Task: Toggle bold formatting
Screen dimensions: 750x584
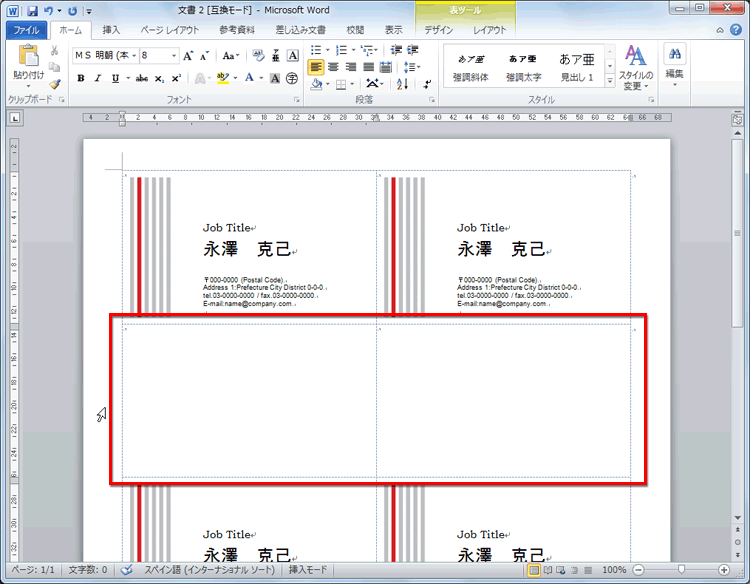Action: point(81,78)
